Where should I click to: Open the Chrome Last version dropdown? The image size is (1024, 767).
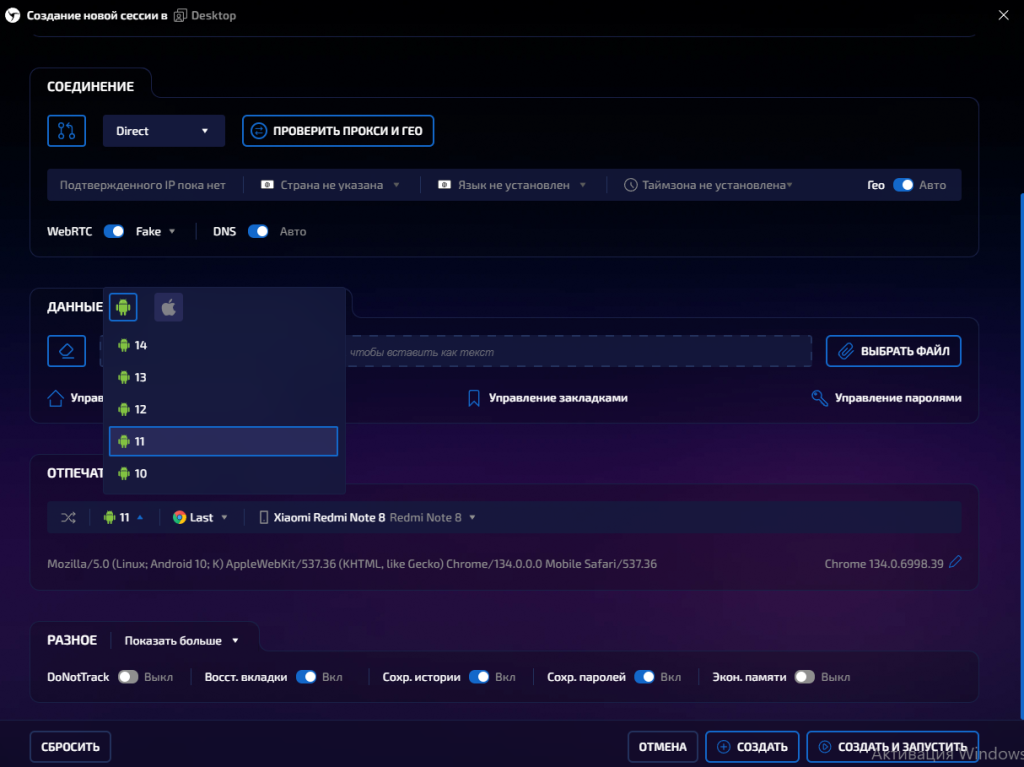click(x=200, y=517)
